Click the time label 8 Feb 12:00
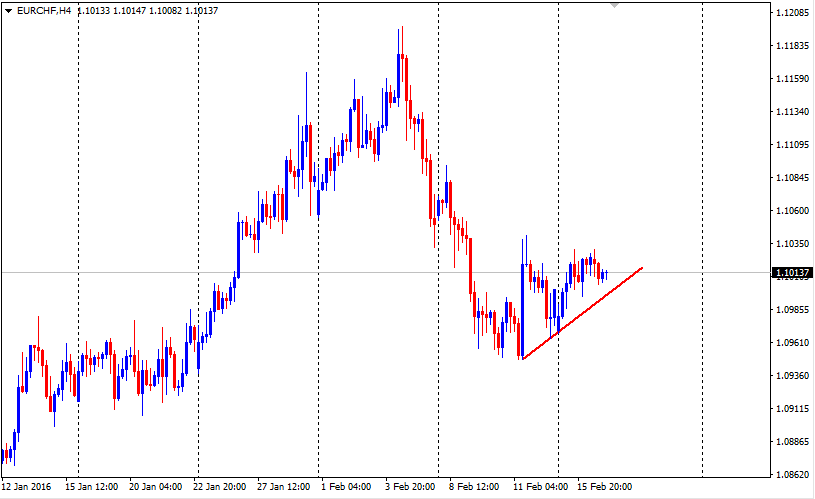This screenshot has width=815, height=499. [474, 487]
